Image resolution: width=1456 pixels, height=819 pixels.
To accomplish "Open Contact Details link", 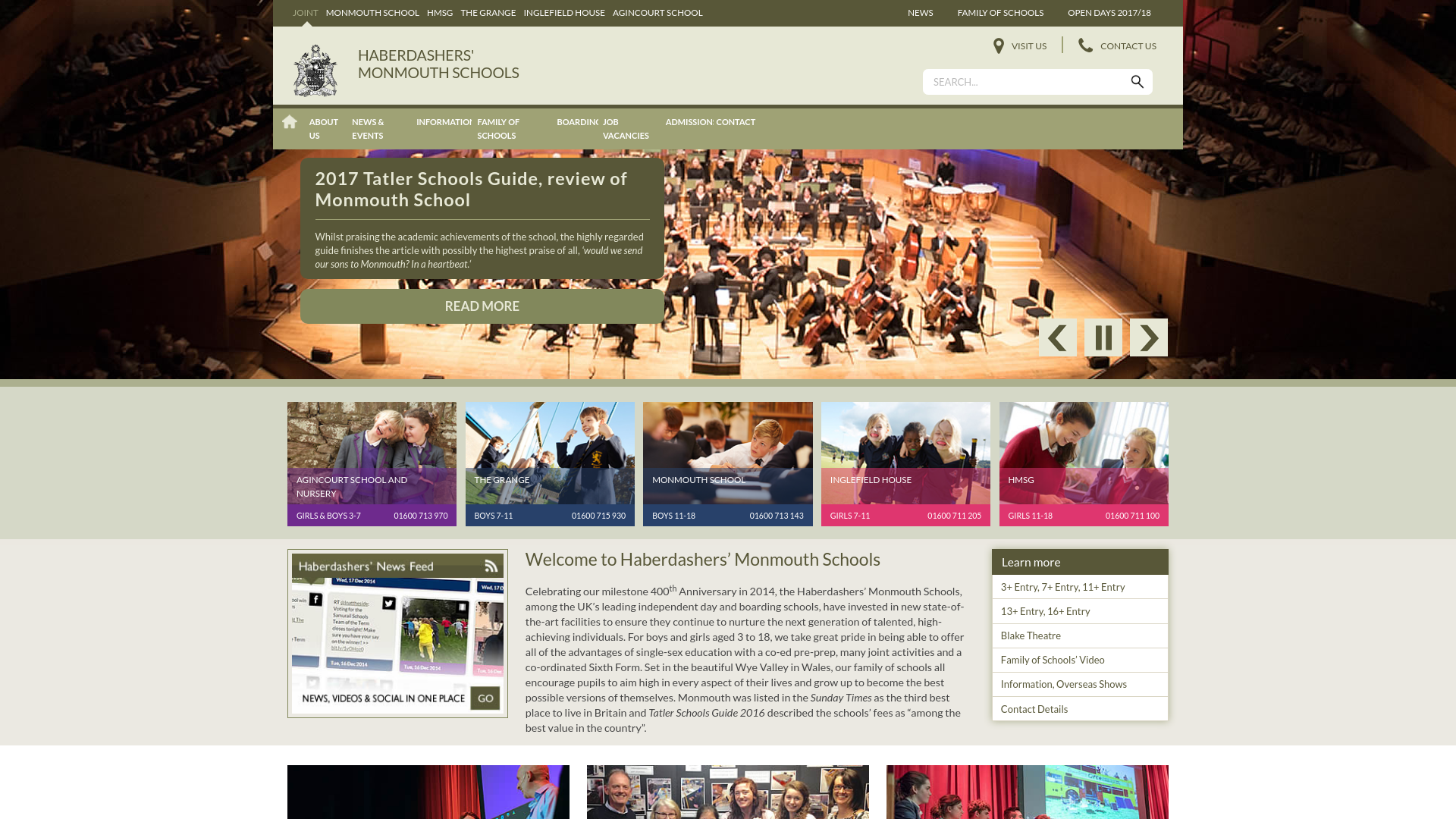I will pos(1080,709).
